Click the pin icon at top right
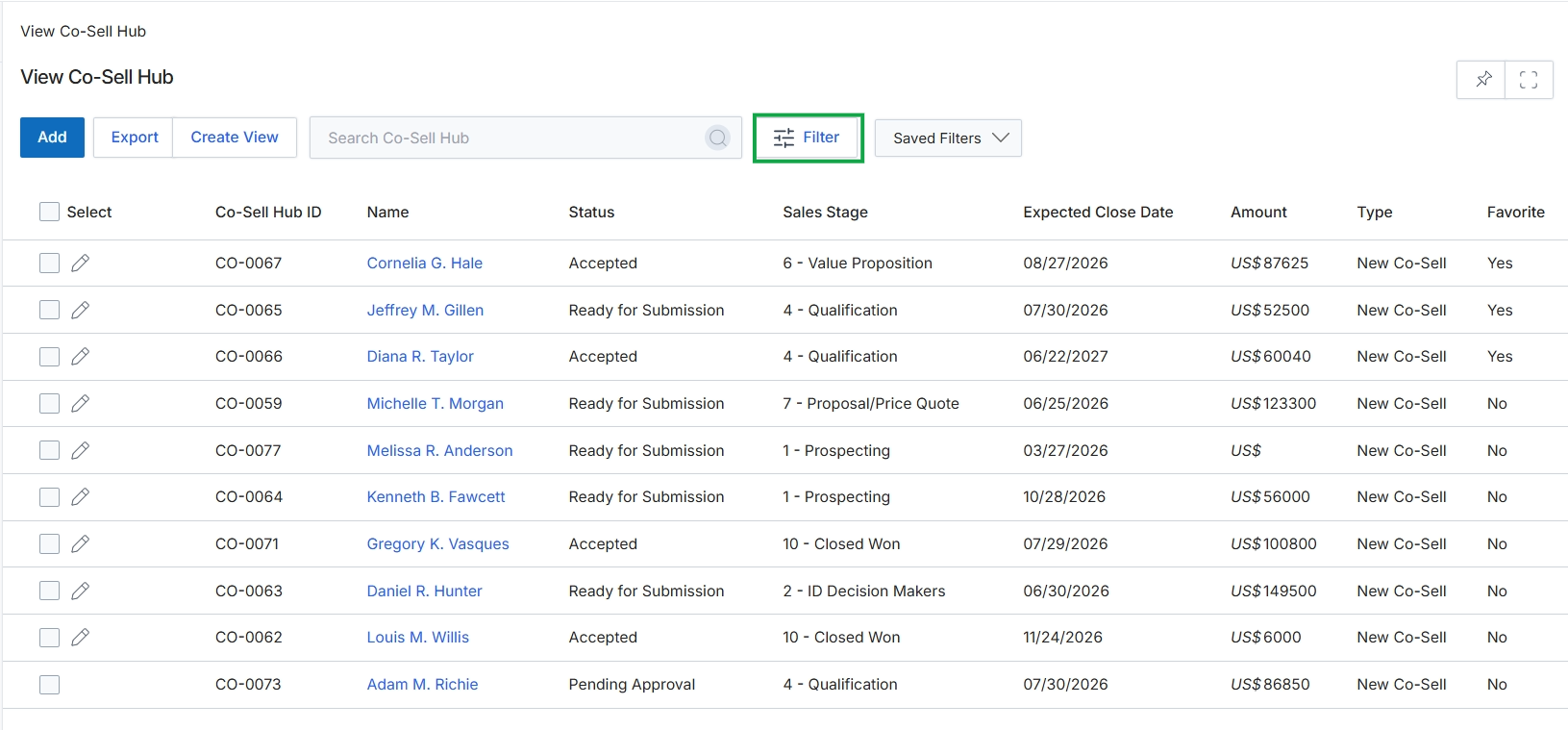The width and height of the screenshot is (1568, 730). tap(1483, 80)
